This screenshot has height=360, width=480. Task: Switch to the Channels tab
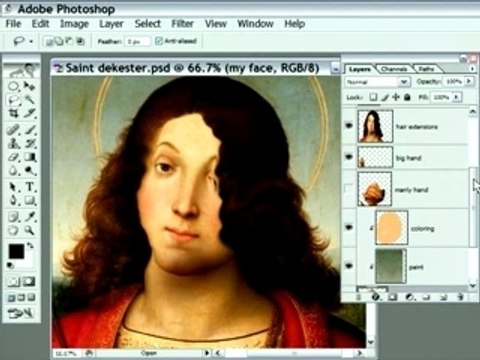click(394, 69)
